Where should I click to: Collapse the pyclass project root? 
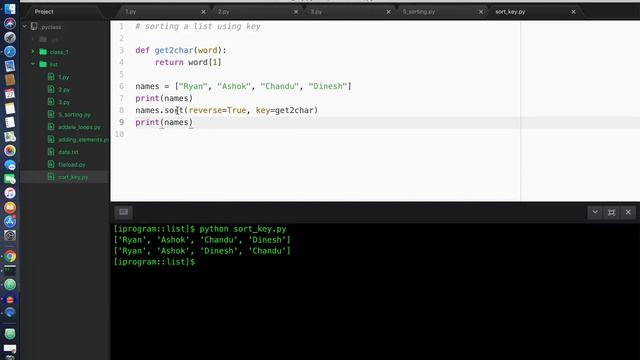(x=24, y=27)
